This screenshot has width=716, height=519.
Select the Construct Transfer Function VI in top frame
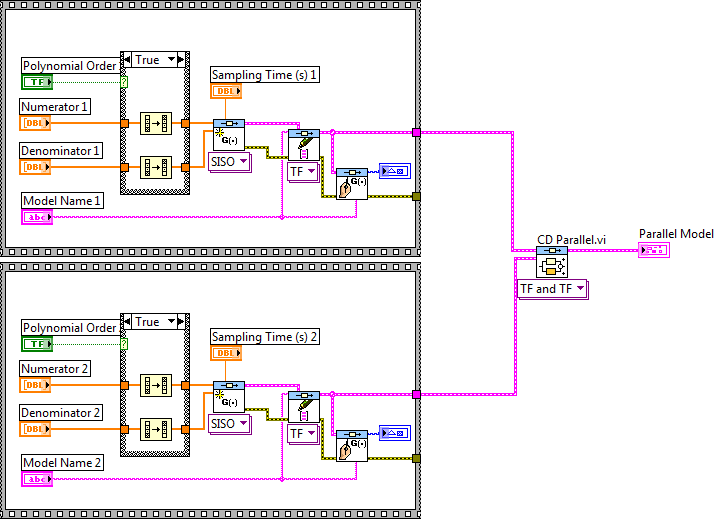(x=229, y=135)
